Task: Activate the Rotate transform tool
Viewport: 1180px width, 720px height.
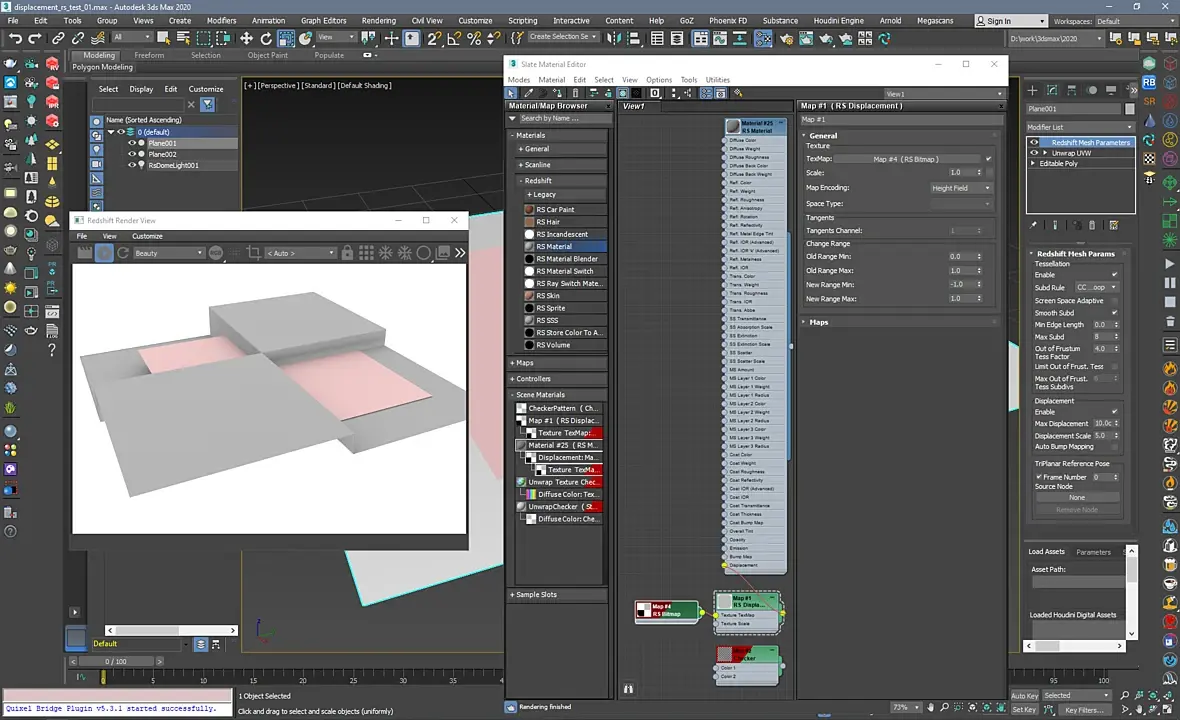Action: [x=266, y=38]
